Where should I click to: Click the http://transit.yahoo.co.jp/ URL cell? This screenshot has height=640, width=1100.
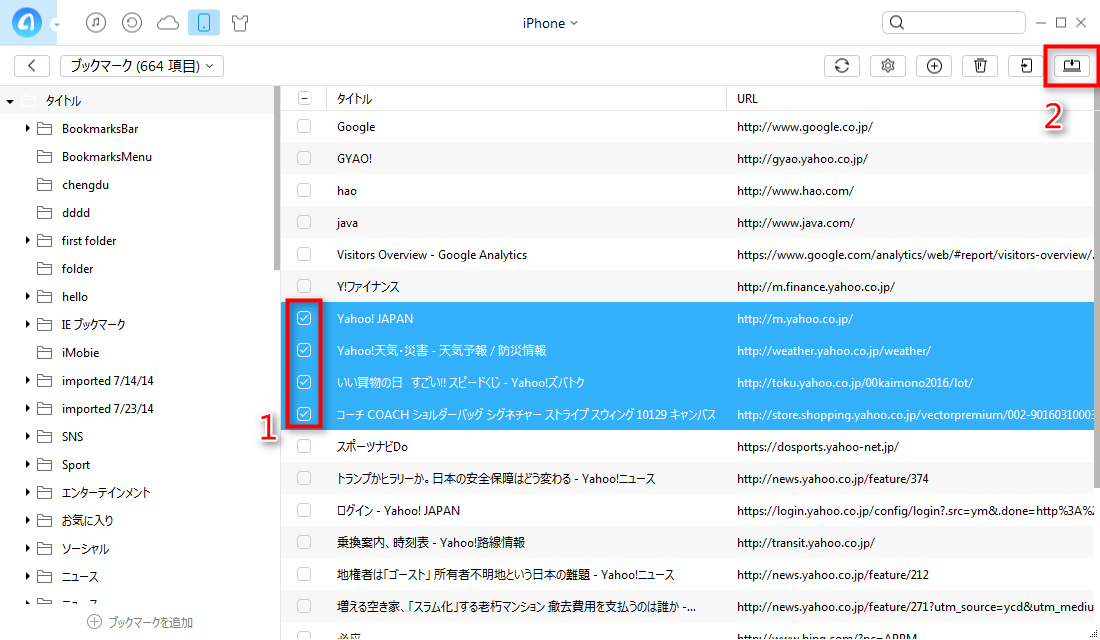click(x=805, y=542)
